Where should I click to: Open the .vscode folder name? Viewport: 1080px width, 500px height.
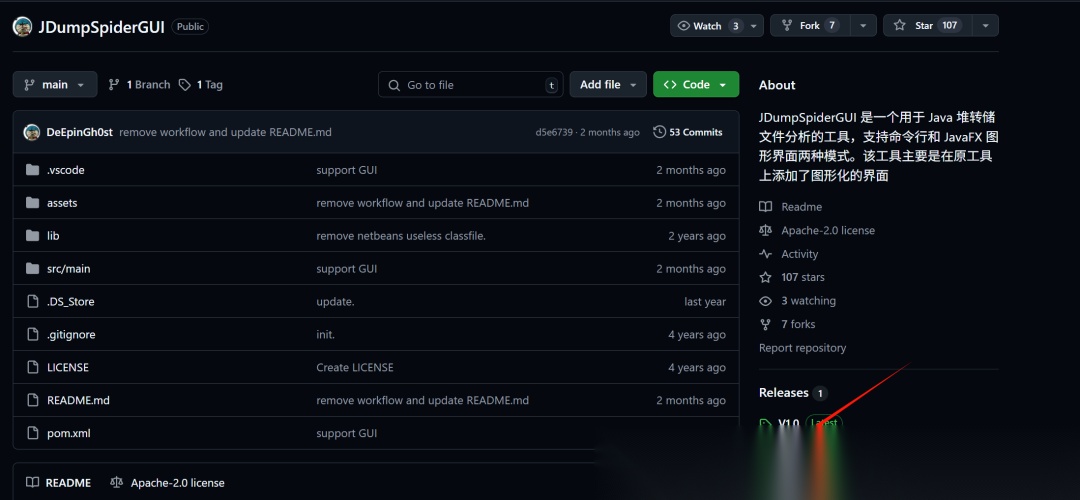65,170
